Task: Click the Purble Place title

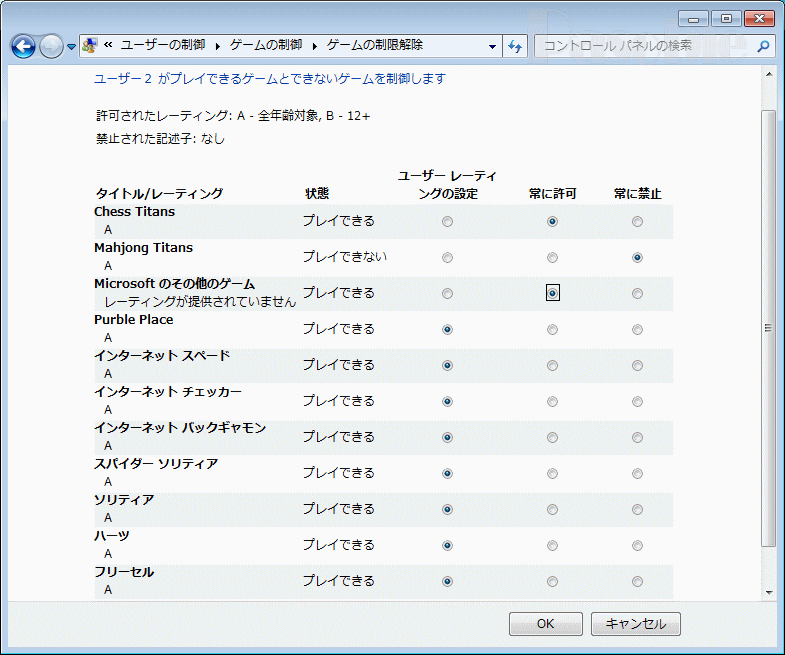Action: (x=134, y=320)
